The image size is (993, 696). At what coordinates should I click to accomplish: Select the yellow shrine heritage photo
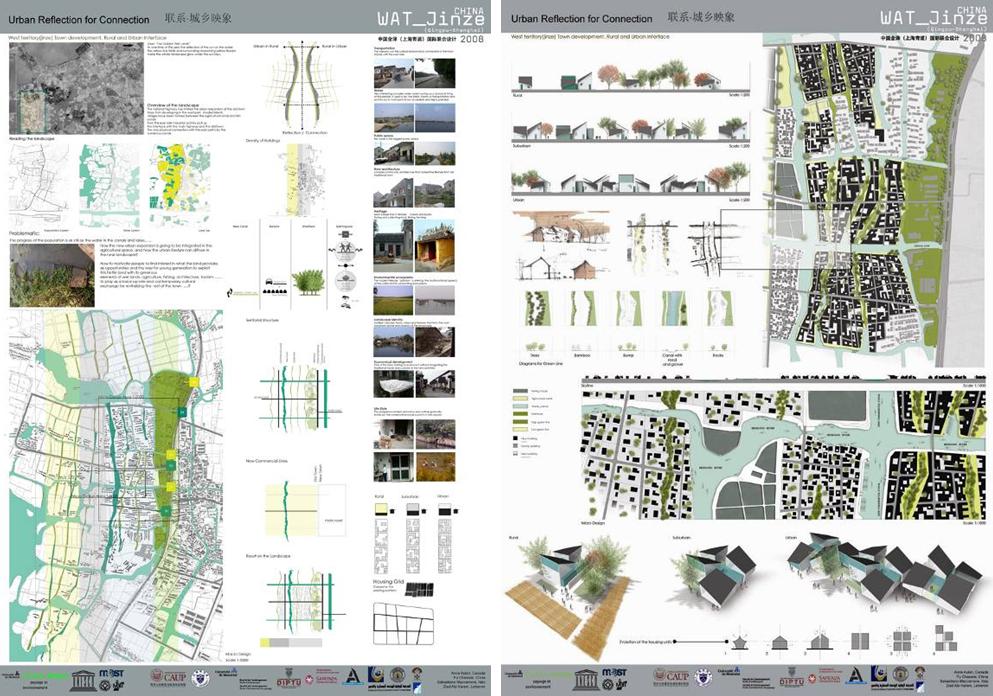435,246
